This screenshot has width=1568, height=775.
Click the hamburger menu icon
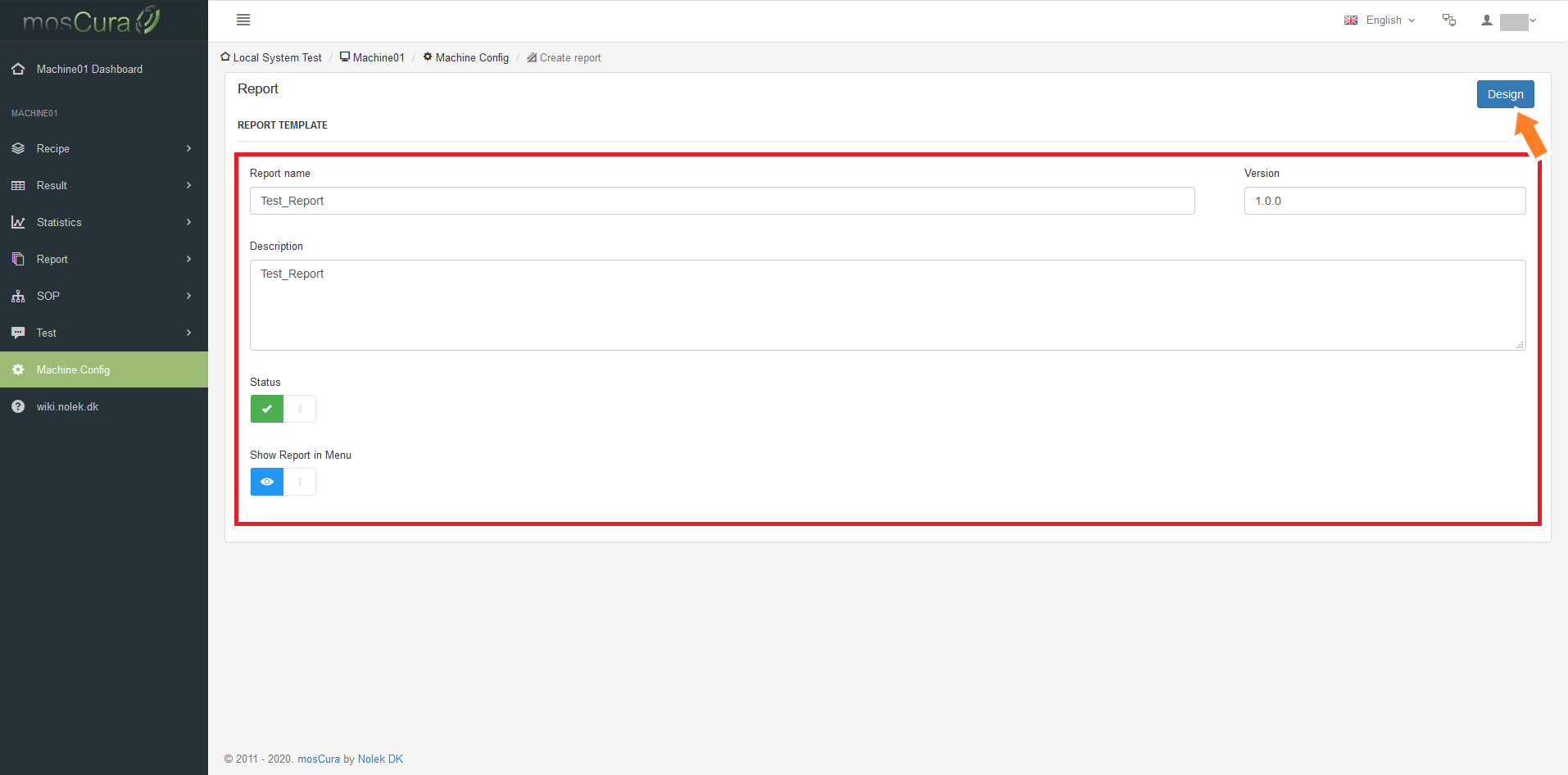tap(243, 20)
